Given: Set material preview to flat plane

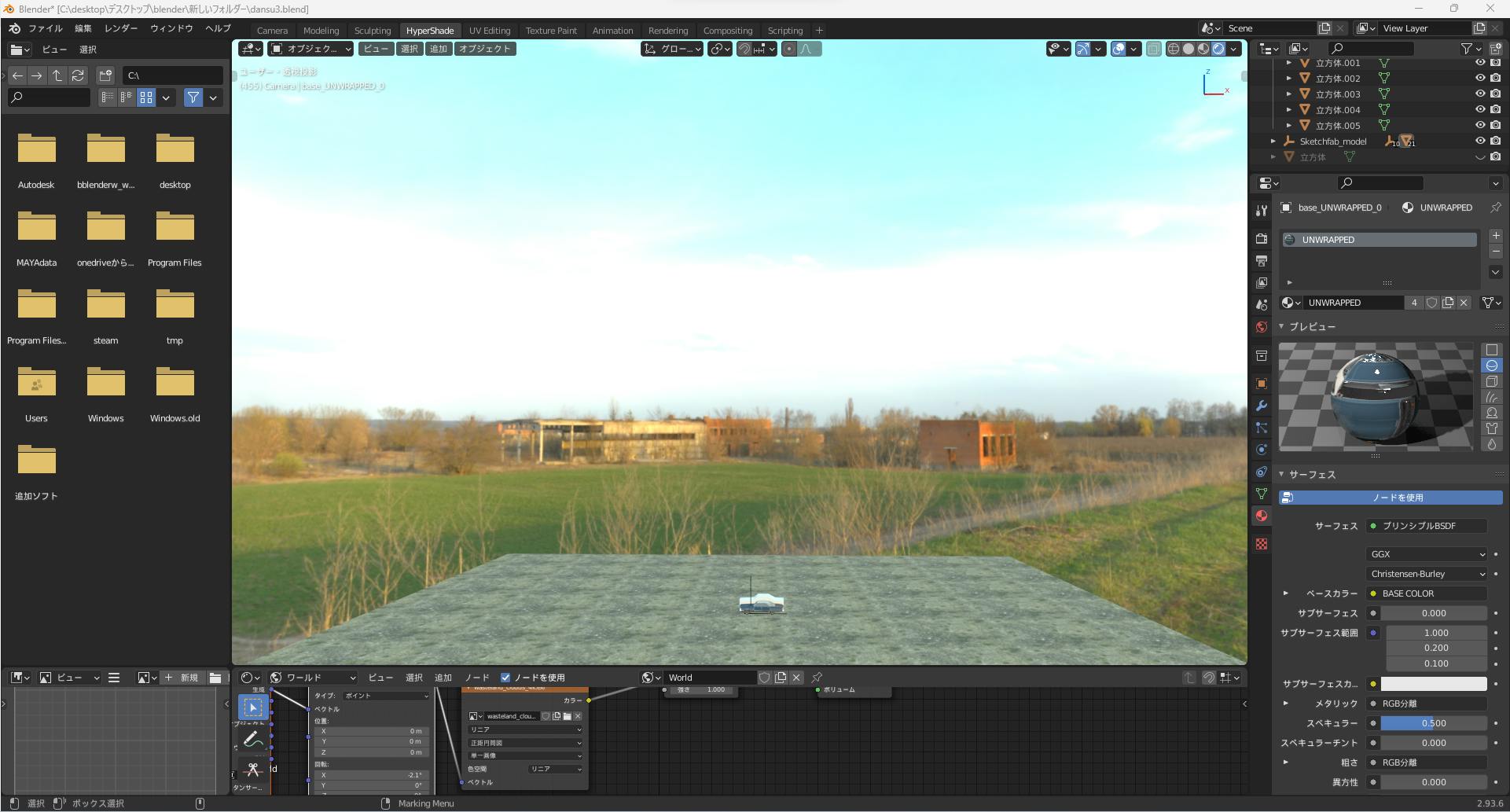Looking at the screenshot, I should point(1492,350).
